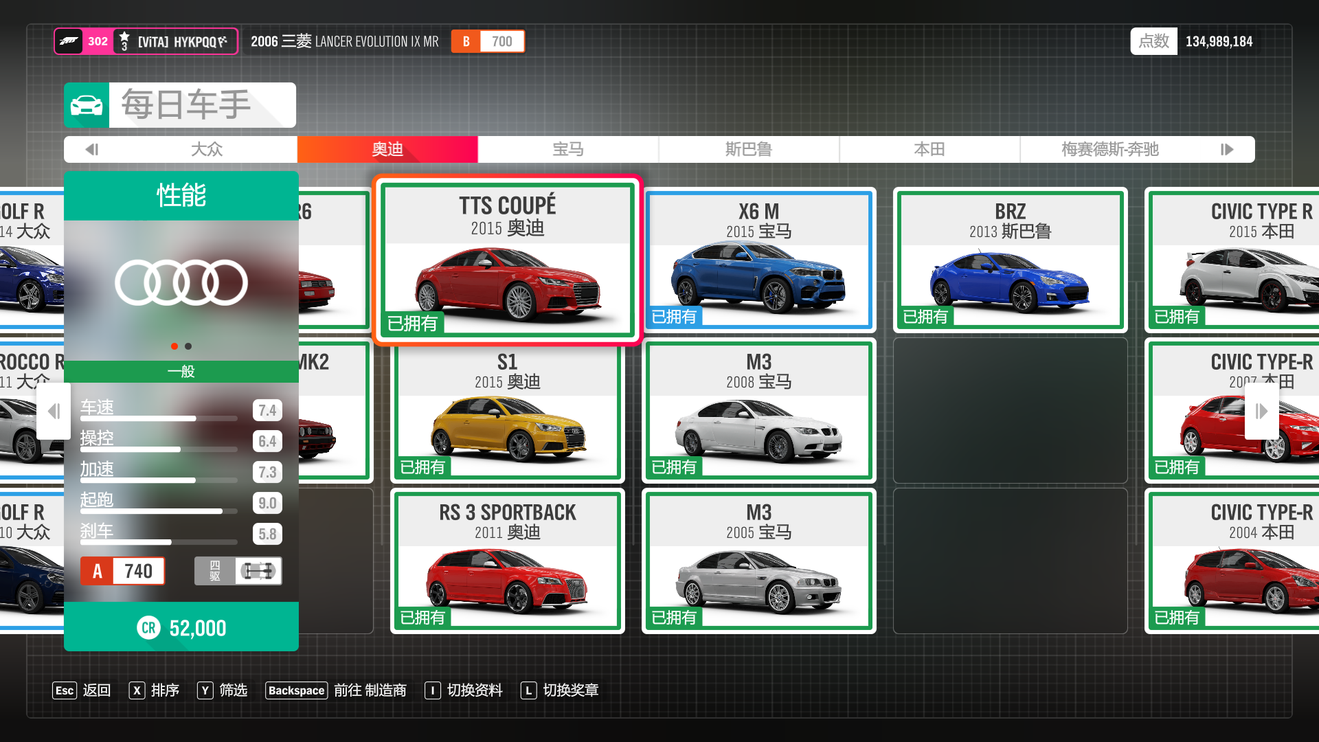The width and height of the screenshot is (1319, 742).
Task: Click the A 740 performance class badge
Action: (x=123, y=571)
